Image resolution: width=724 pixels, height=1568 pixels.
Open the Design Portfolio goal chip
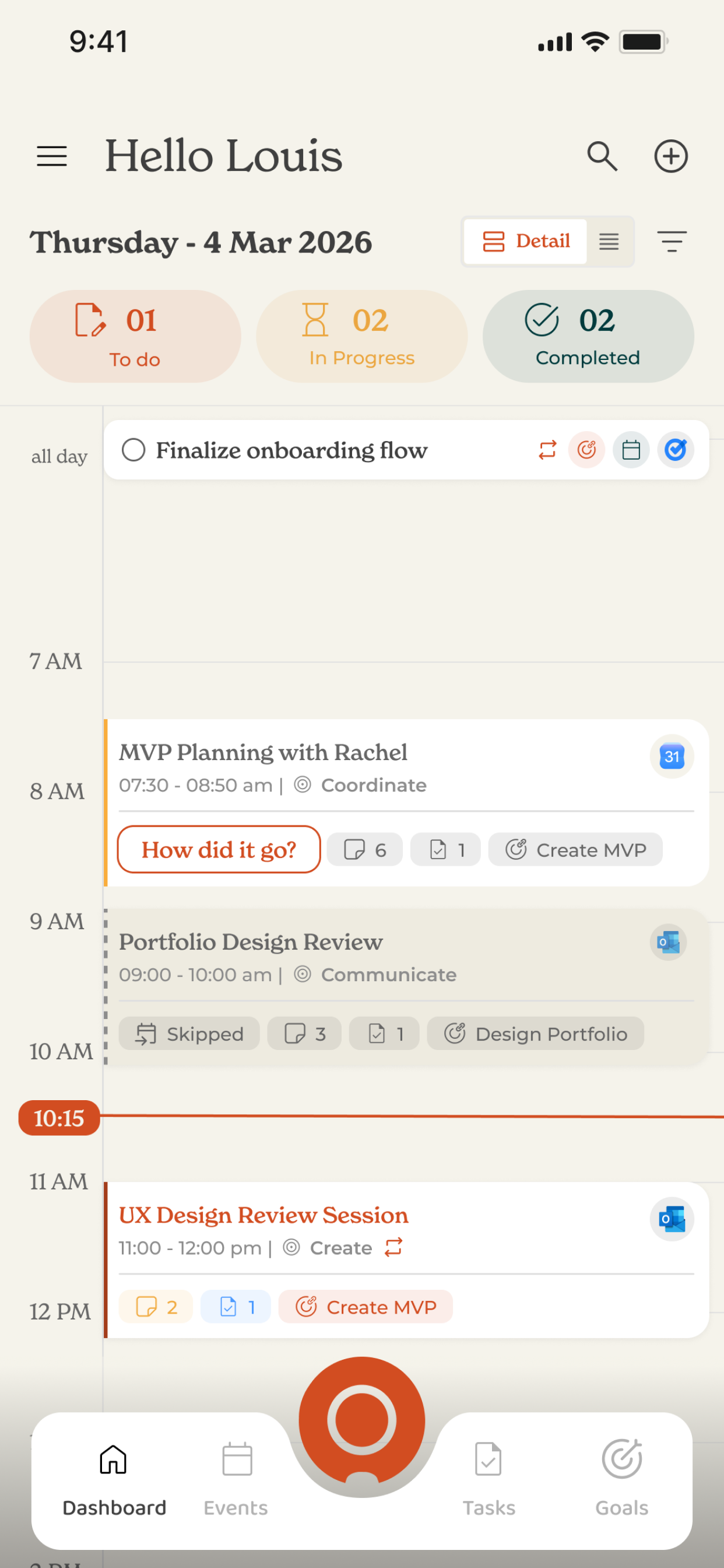(x=535, y=1034)
